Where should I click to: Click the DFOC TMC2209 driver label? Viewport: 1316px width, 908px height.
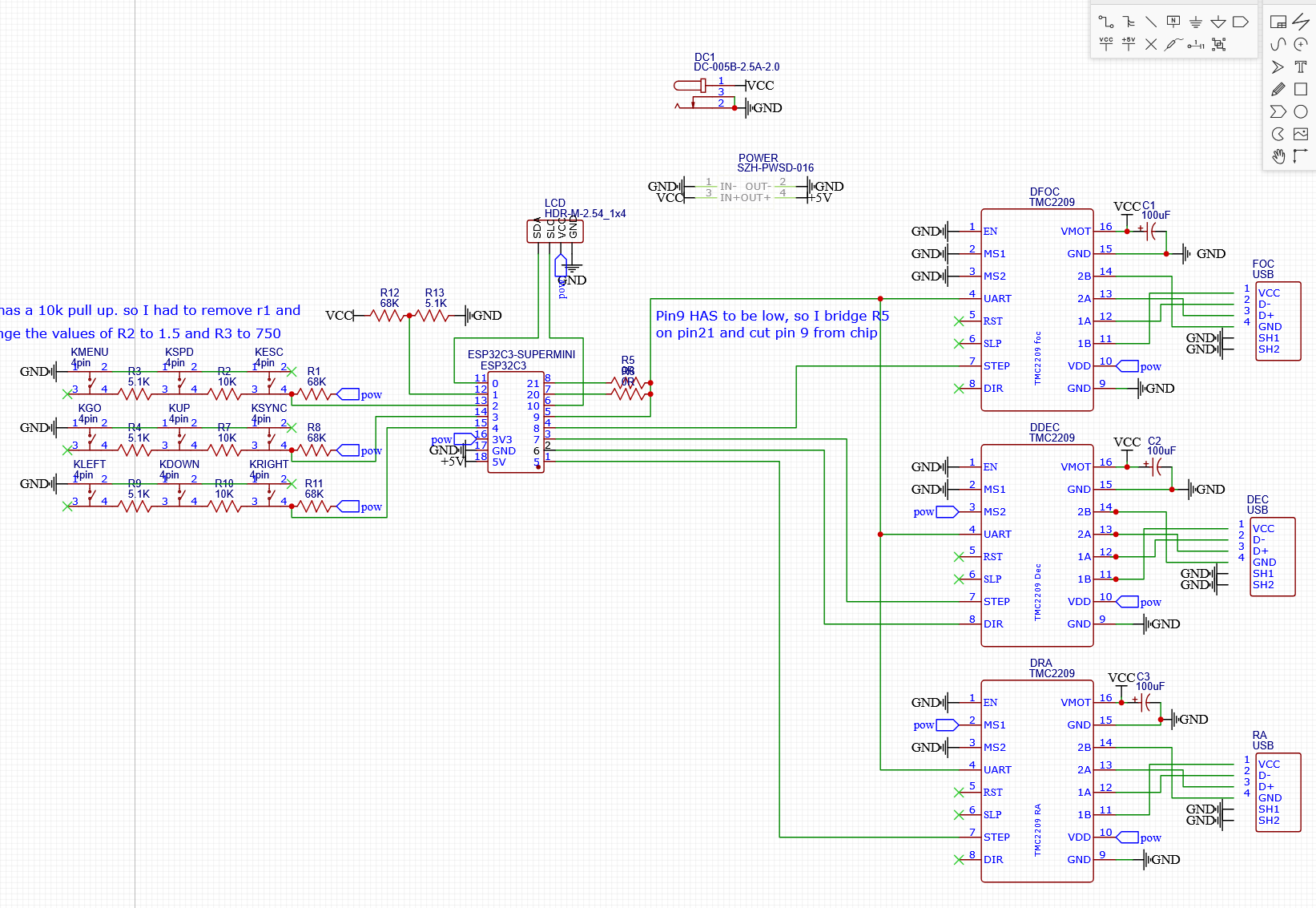coord(1052,197)
